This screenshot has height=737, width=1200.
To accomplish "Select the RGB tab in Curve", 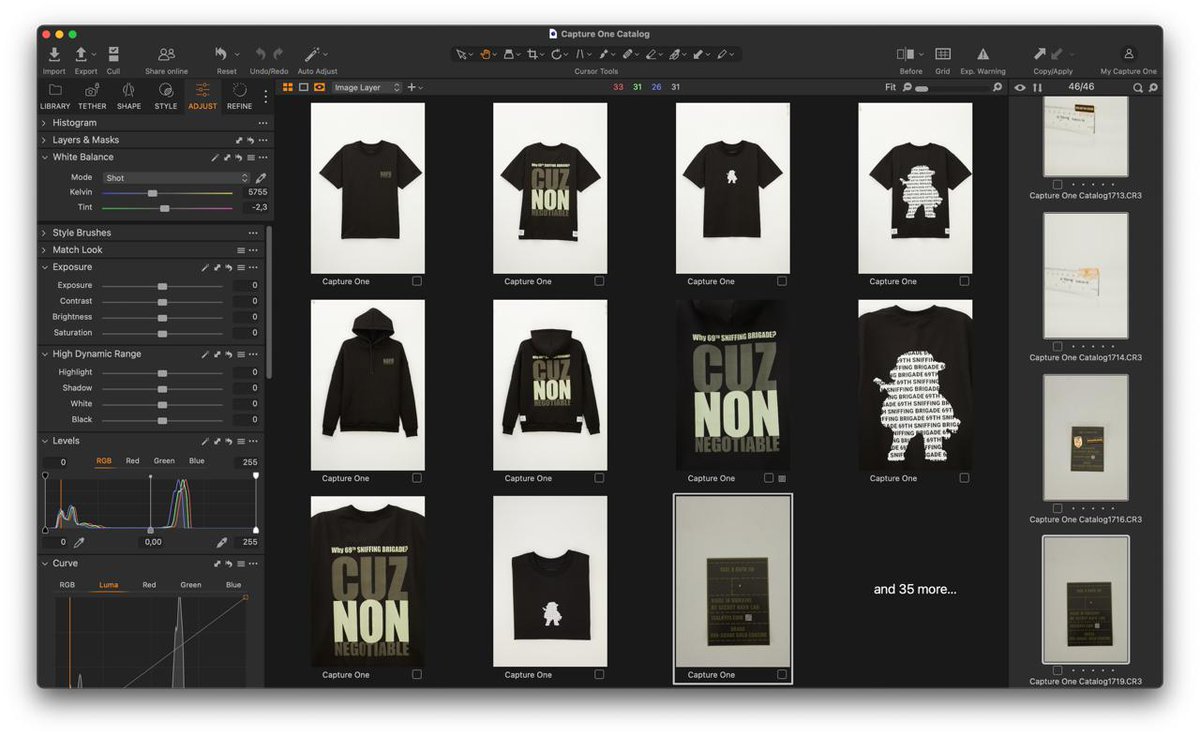I will [x=67, y=585].
